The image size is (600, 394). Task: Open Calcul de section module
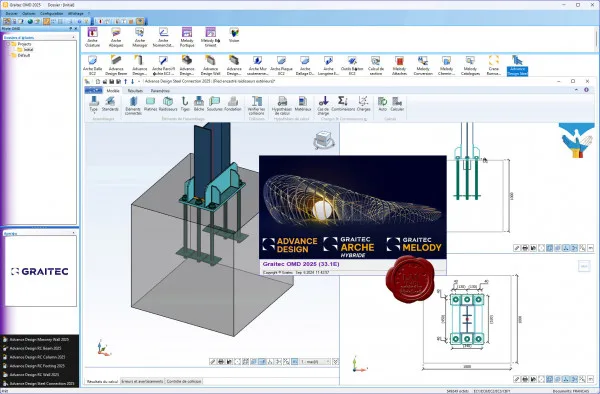[x=376, y=65]
